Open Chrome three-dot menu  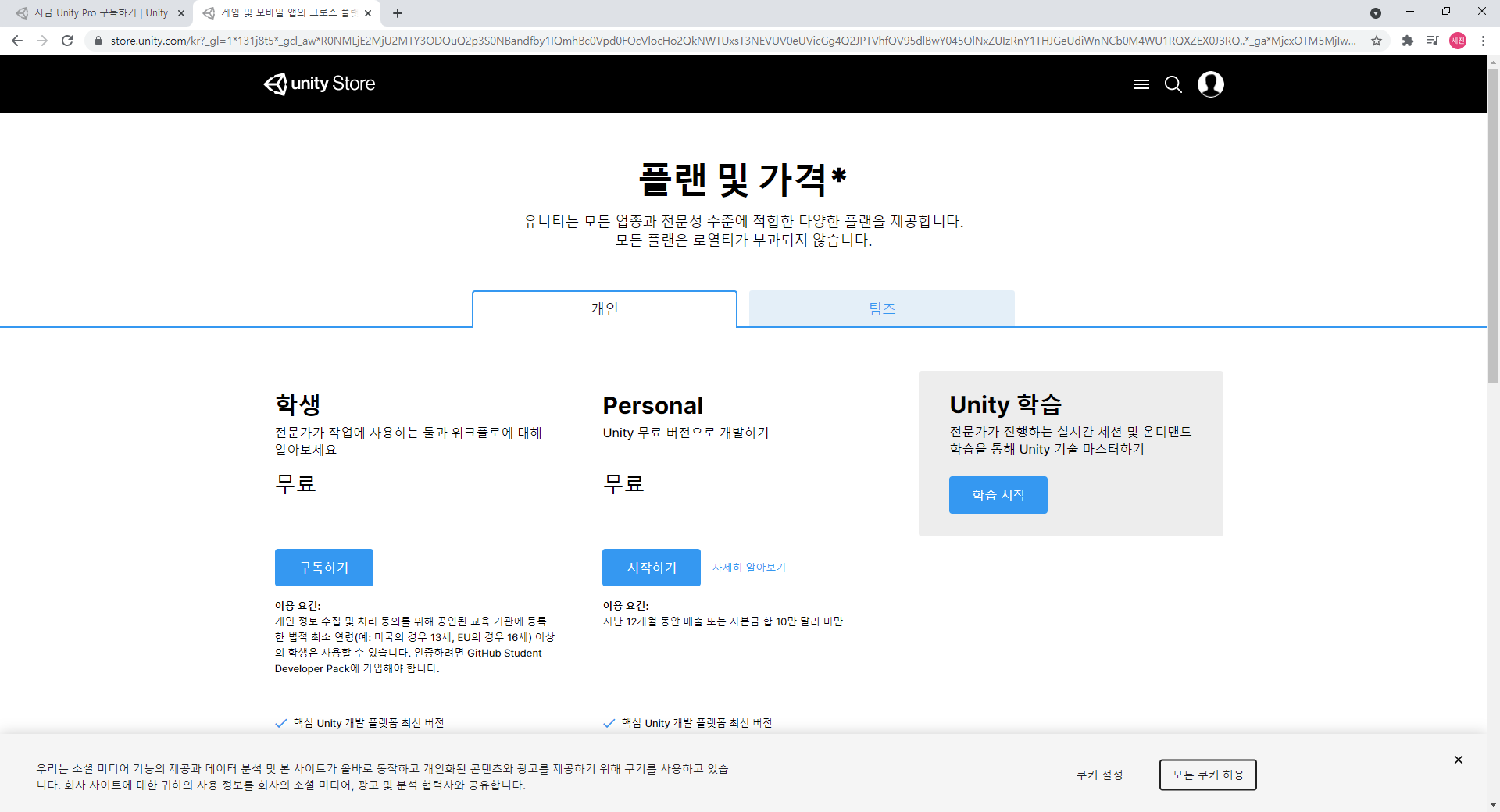click(1483, 41)
